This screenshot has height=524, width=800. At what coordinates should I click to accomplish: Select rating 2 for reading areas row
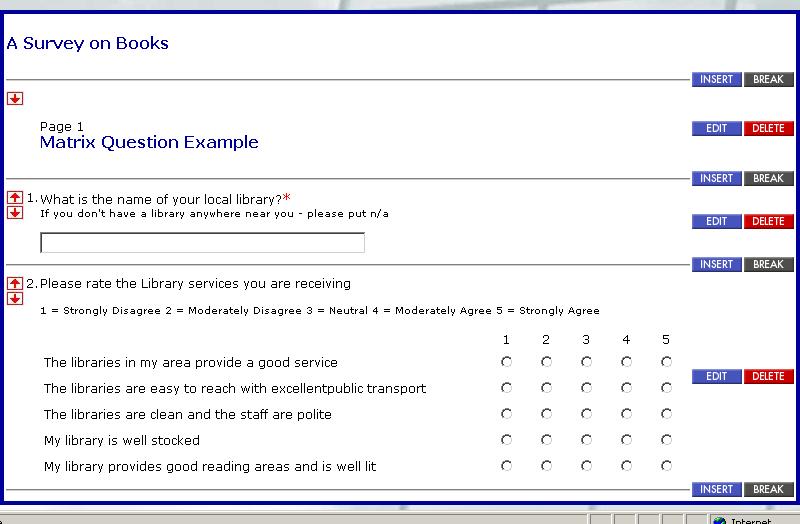(x=546, y=466)
